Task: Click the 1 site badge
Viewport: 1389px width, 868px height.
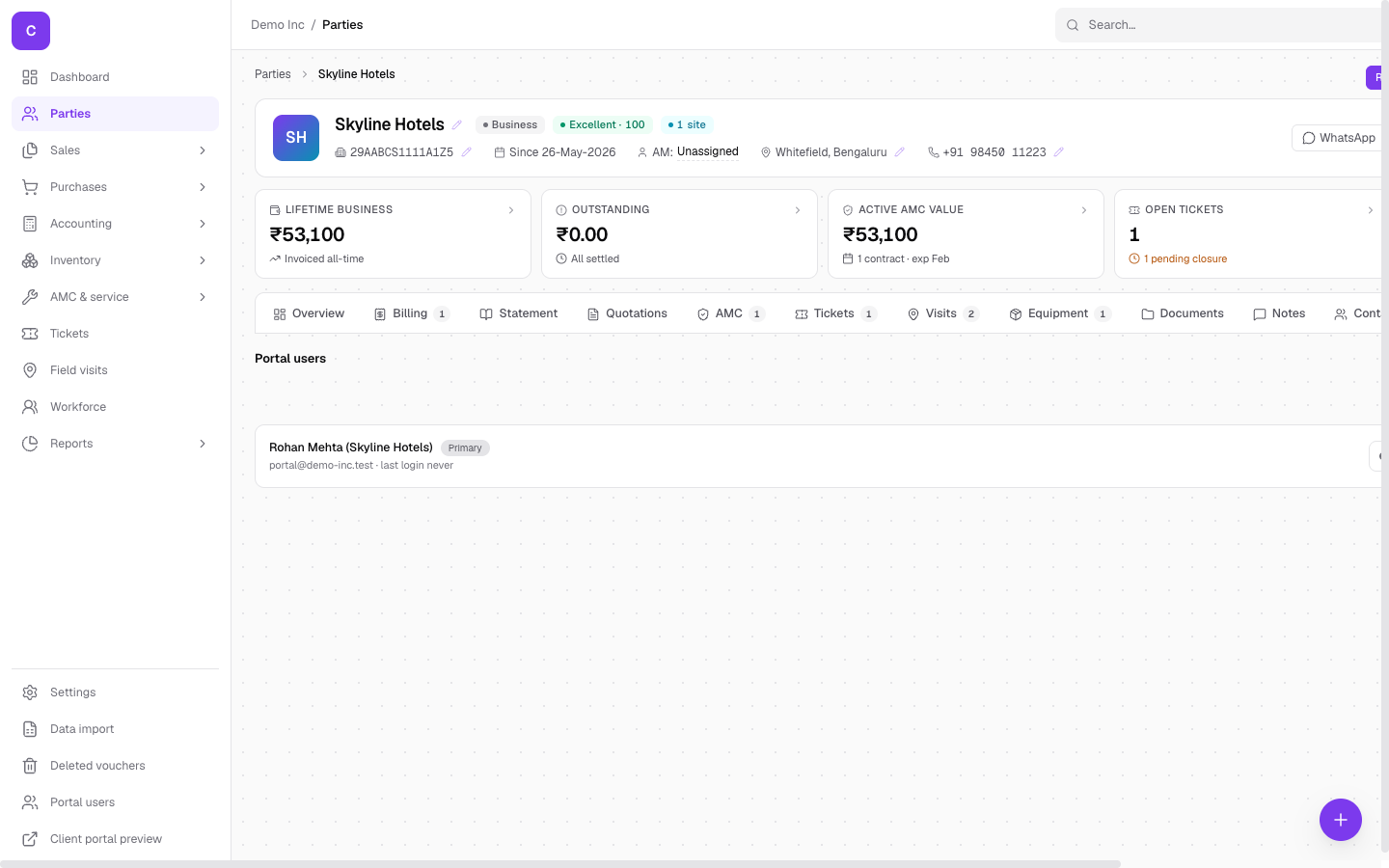Action: point(687,124)
